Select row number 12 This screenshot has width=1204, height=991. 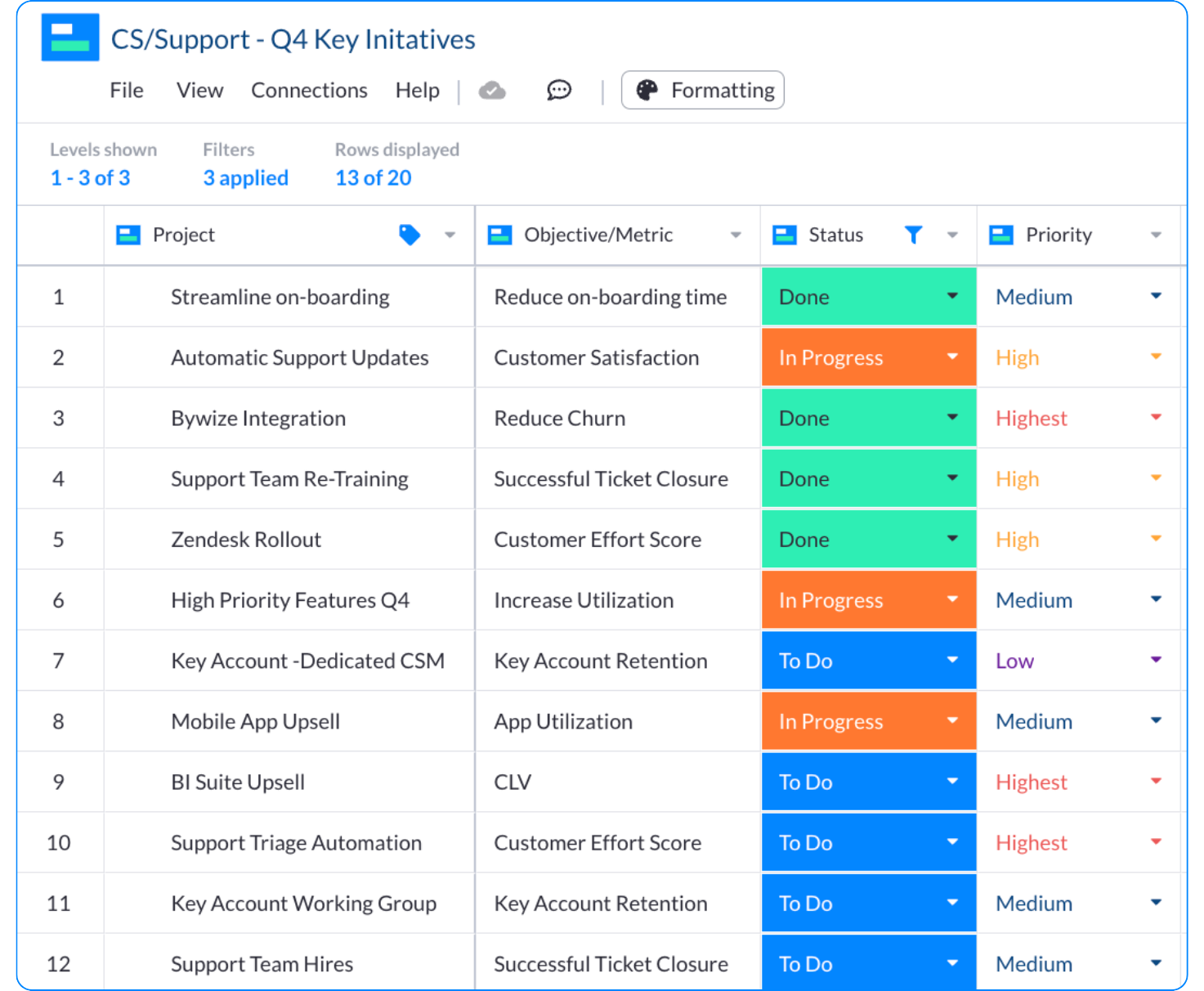click(x=59, y=964)
